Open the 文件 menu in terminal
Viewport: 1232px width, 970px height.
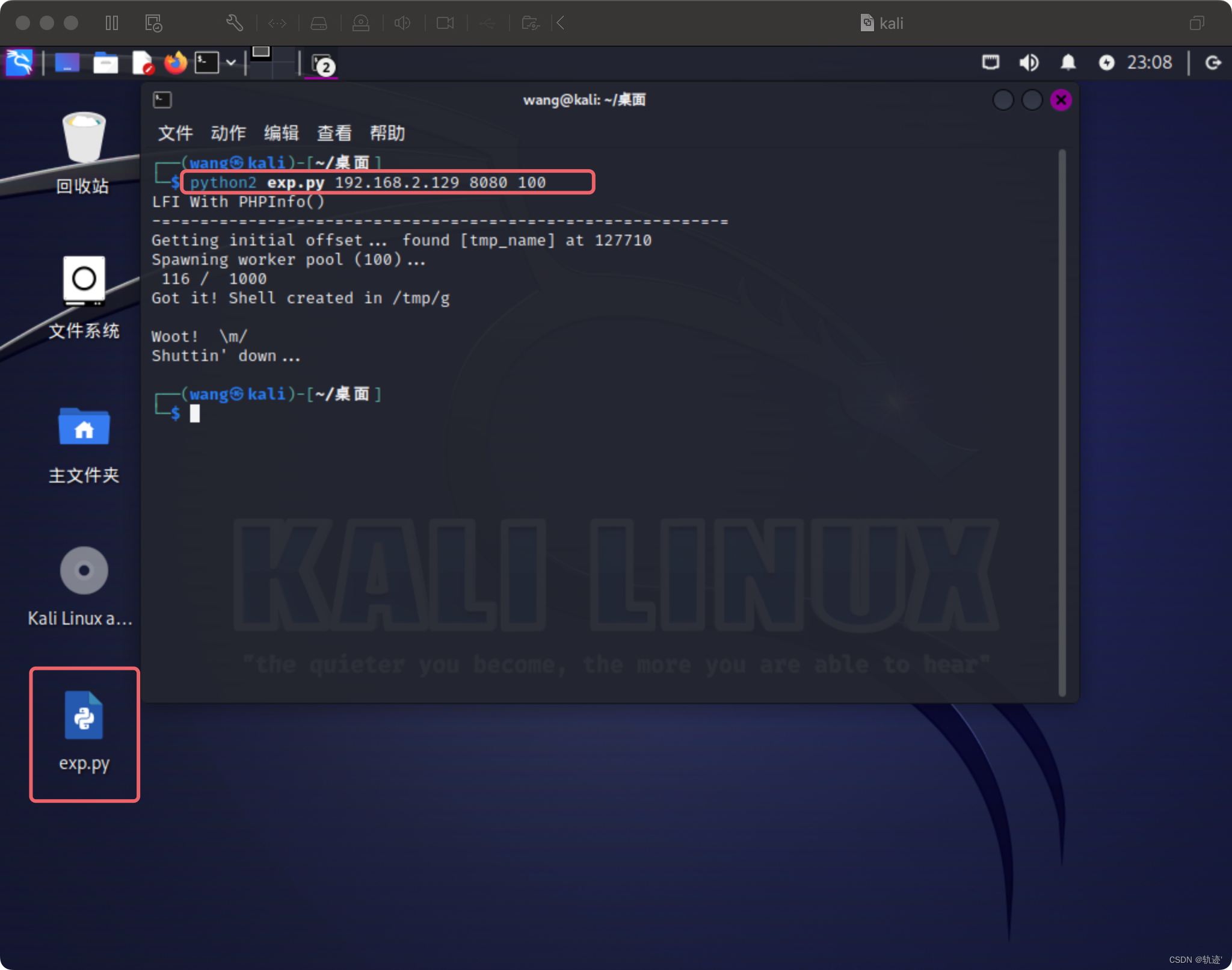pyautogui.click(x=175, y=133)
